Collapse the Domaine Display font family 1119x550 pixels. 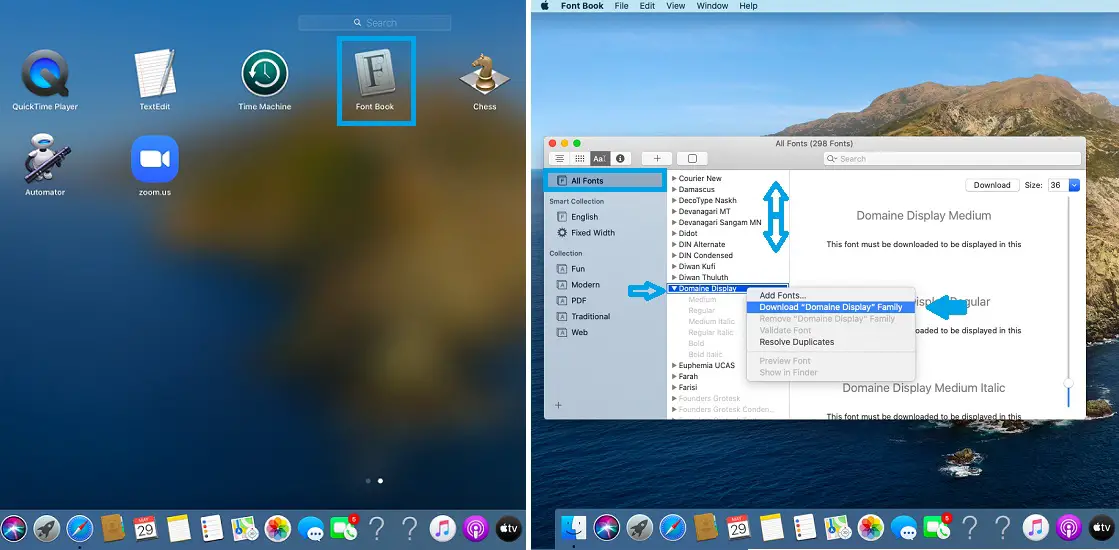pyautogui.click(x=675, y=289)
